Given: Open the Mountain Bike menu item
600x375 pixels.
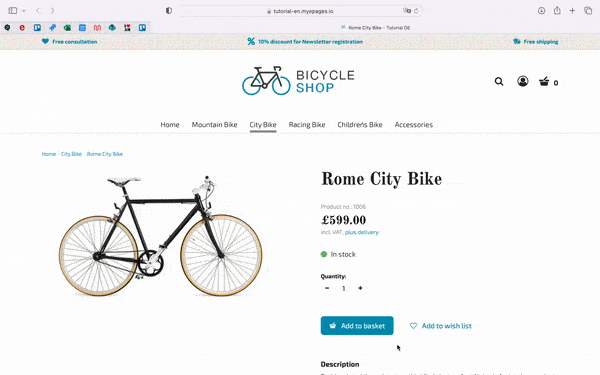Looking at the screenshot, I should pyautogui.click(x=214, y=125).
